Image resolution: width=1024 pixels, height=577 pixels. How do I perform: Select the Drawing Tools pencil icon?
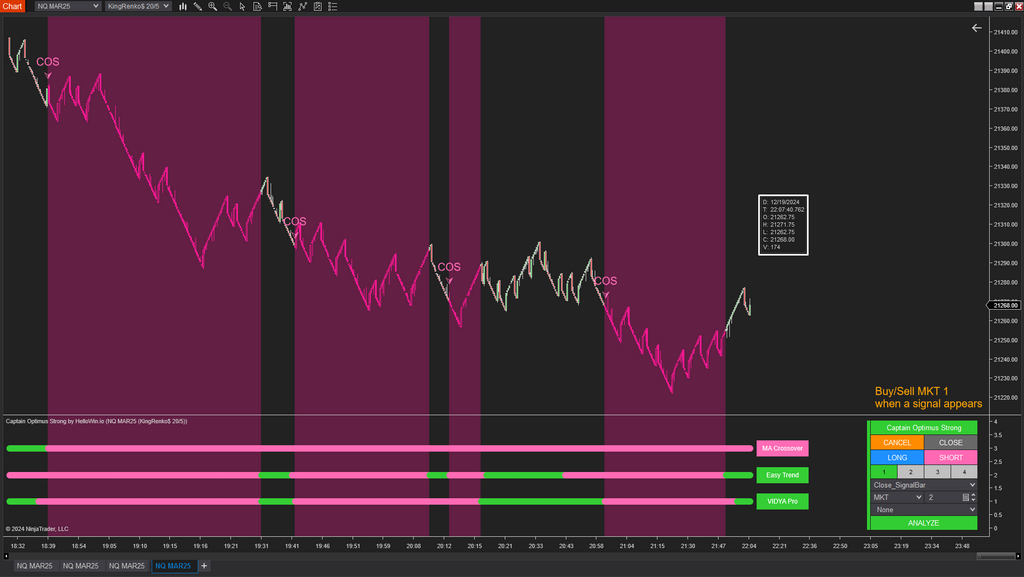pos(197,6)
